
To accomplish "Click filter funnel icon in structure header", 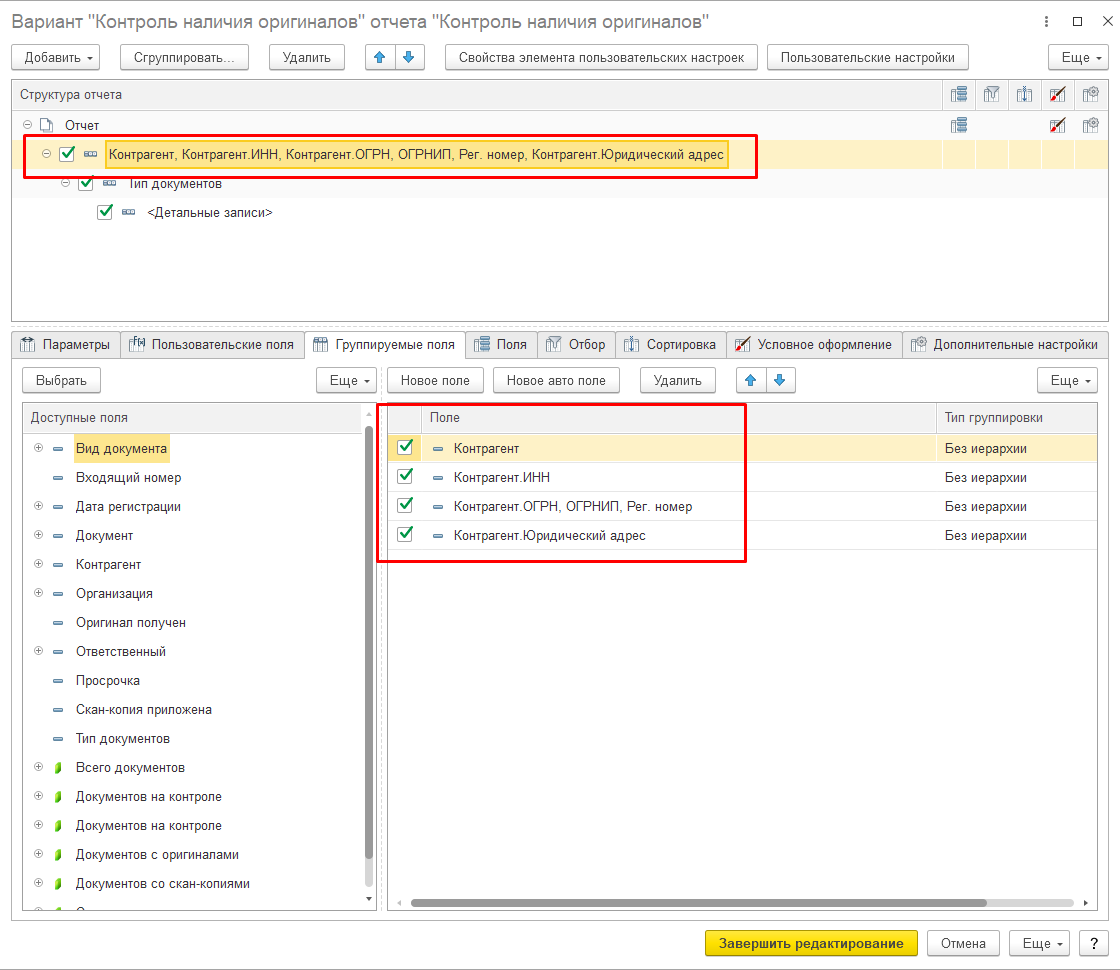I will (991, 94).
